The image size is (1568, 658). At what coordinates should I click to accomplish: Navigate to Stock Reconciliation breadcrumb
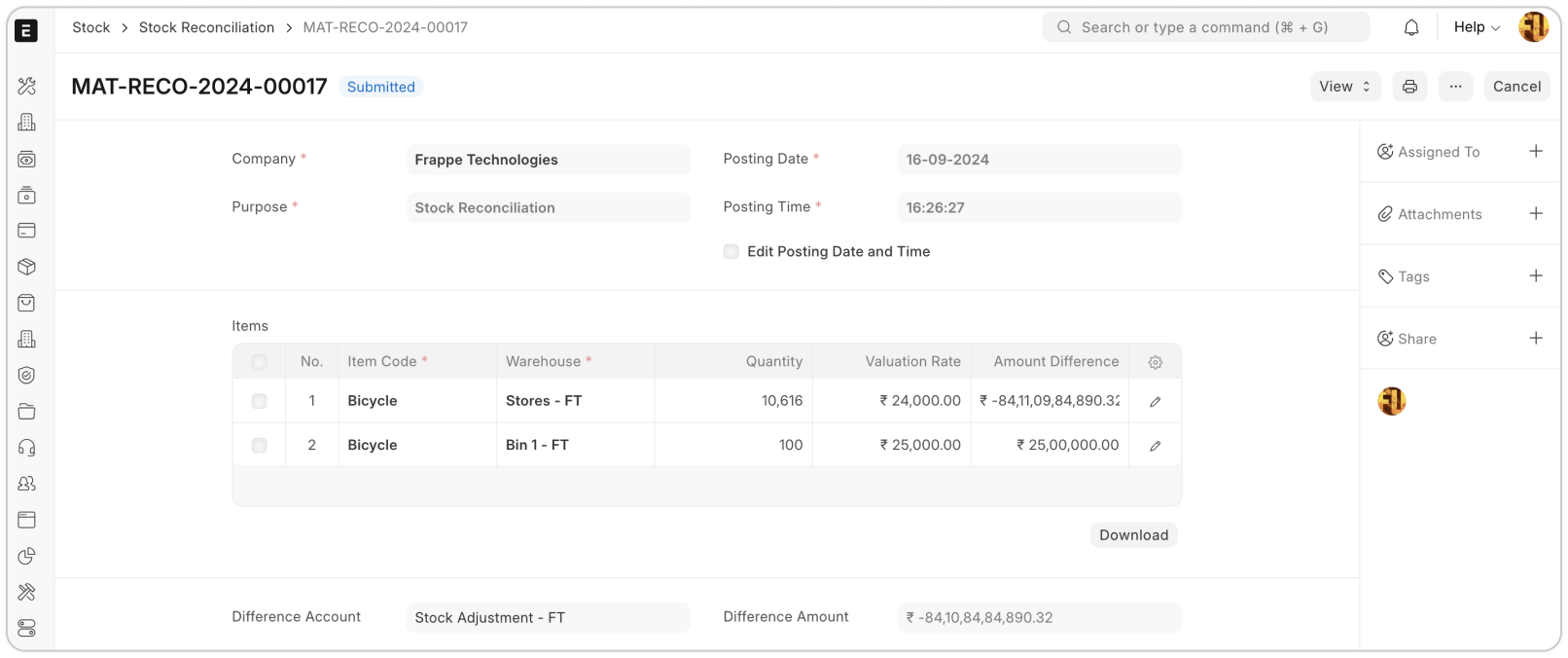point(206,27)
